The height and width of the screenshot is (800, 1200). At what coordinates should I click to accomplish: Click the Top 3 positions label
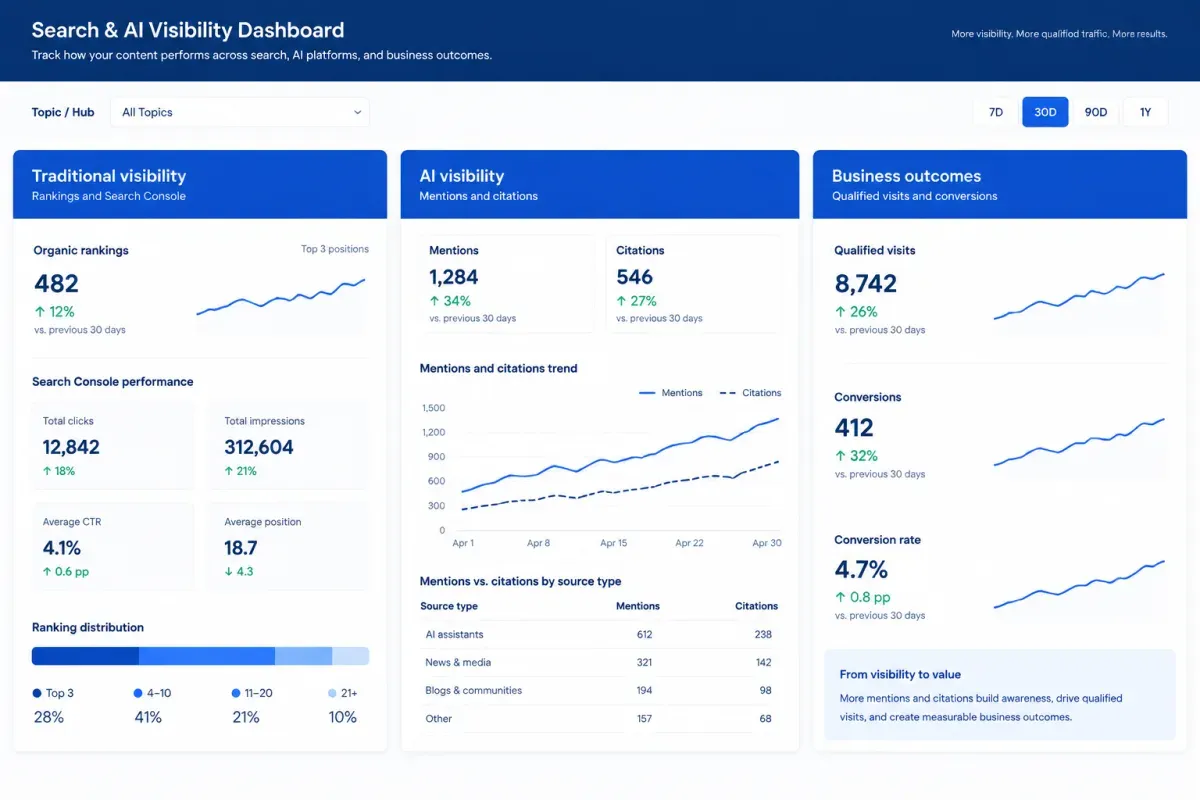pyautogui.click(x=335, y=249)
